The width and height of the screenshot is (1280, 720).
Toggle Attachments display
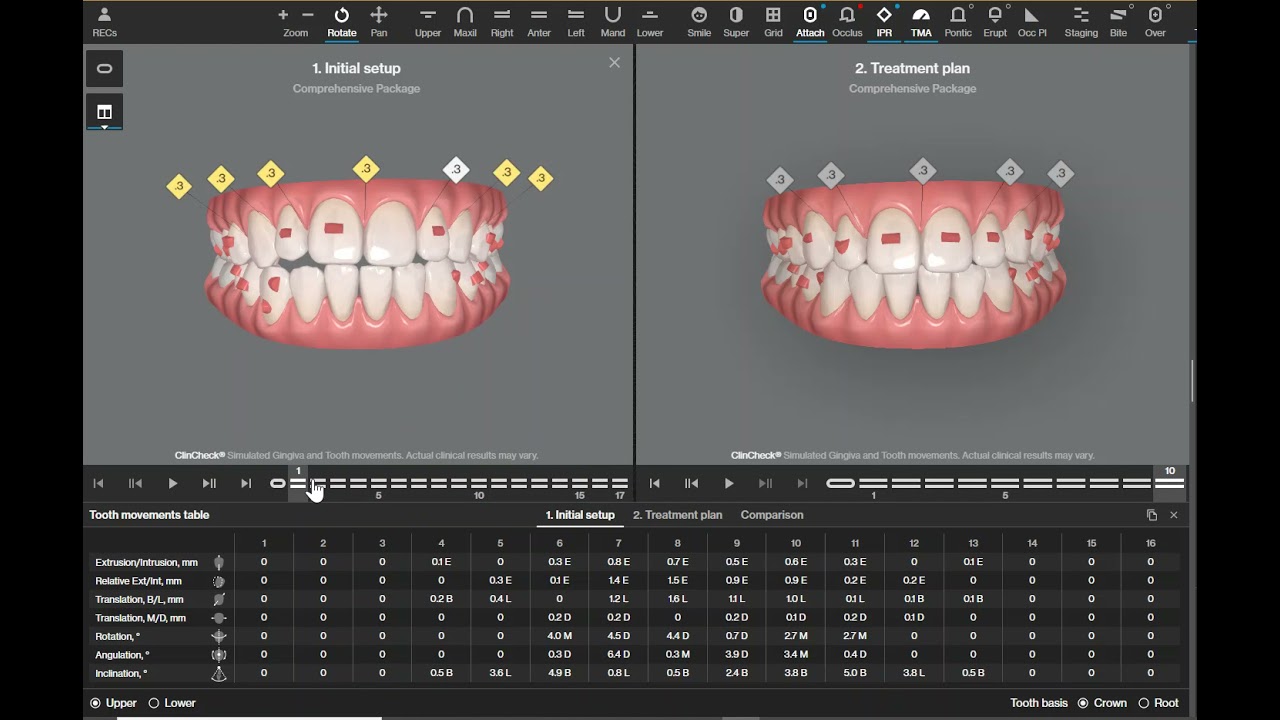click(810, 21)
